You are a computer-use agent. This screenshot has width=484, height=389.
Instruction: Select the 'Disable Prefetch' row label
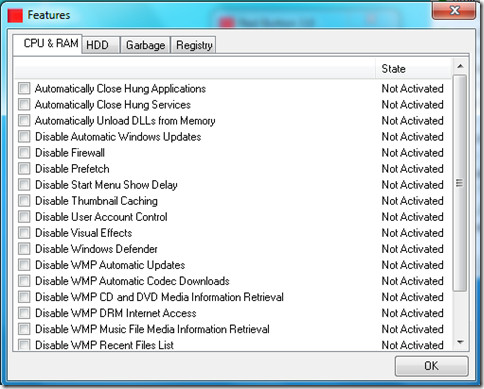click(72, 169)
